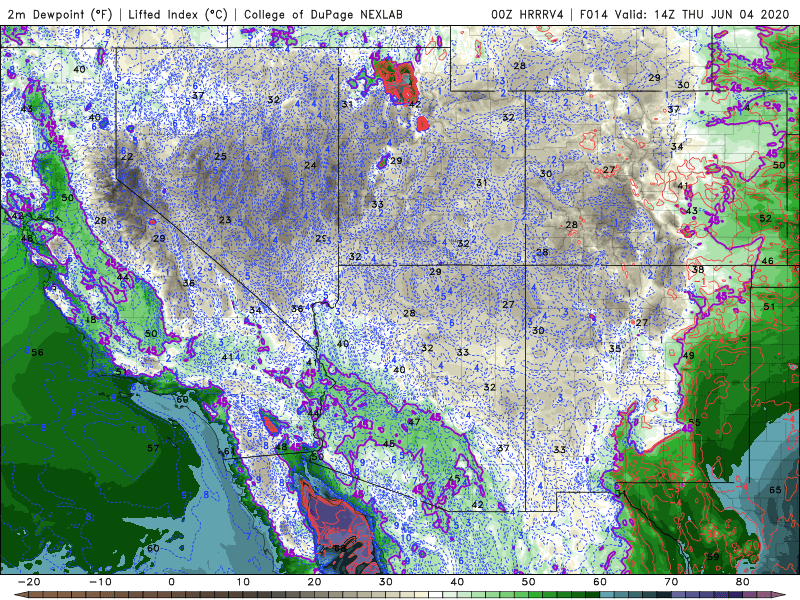
Task: Click the '38' dewpoint value on the map
Action: tap(698, 269)
